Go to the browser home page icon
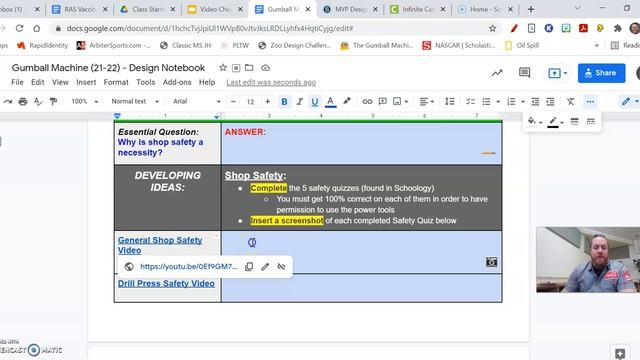Image resolution: width=640 pixels, height=360 pixels. point(37,28)
